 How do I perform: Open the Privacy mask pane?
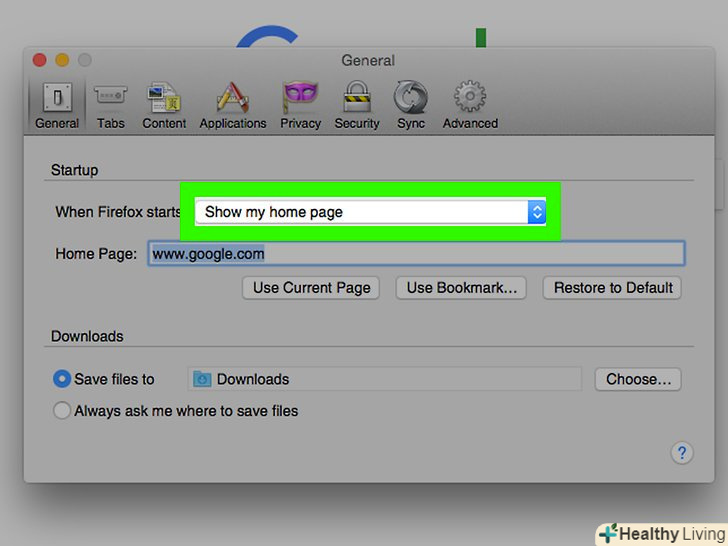[x=300, y=105]
